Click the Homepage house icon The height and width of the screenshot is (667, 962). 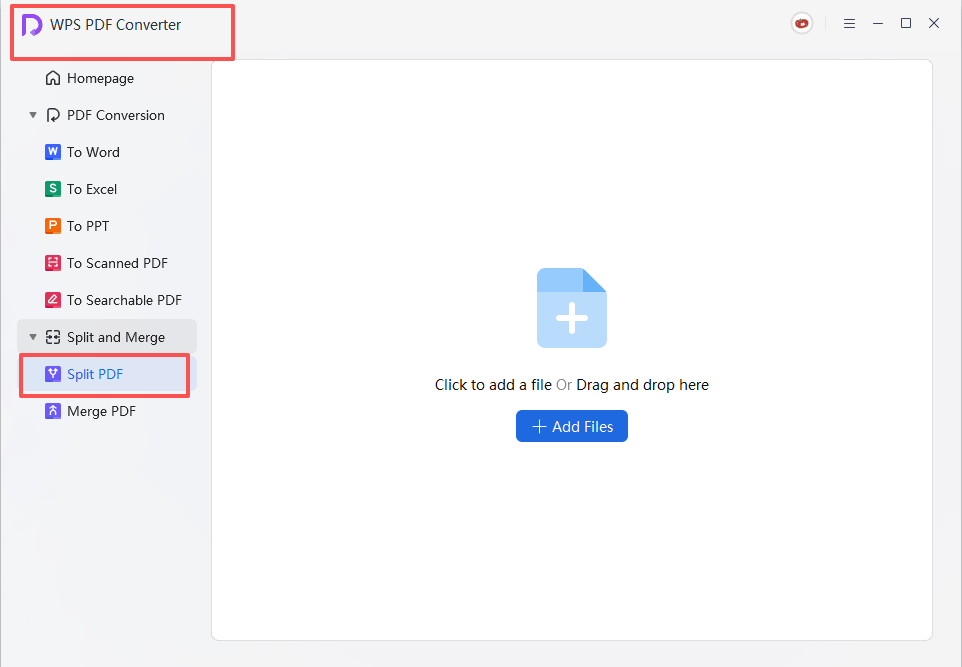point(53,78)
